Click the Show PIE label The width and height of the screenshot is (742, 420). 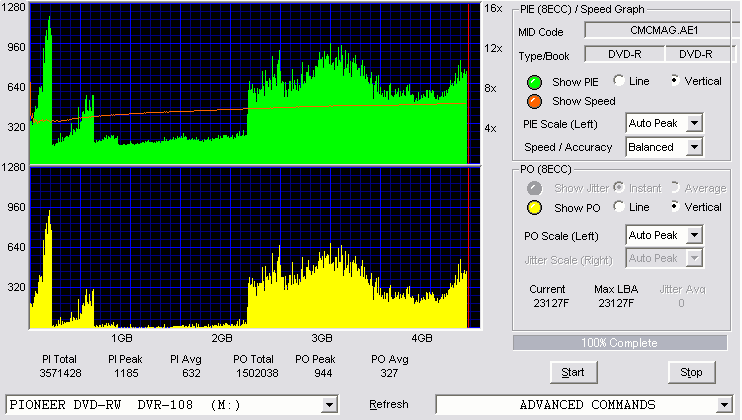575,82
